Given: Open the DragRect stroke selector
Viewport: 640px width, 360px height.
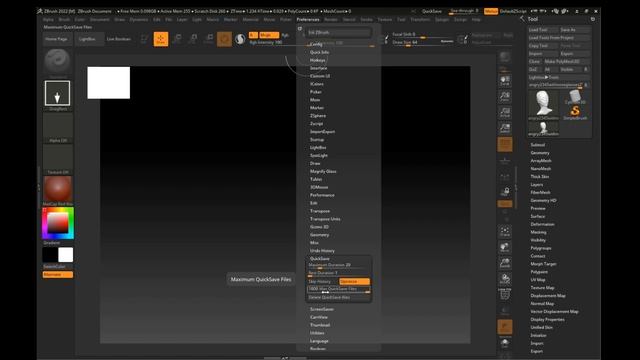Looking at the screenshot, I should tap(57, 93).
